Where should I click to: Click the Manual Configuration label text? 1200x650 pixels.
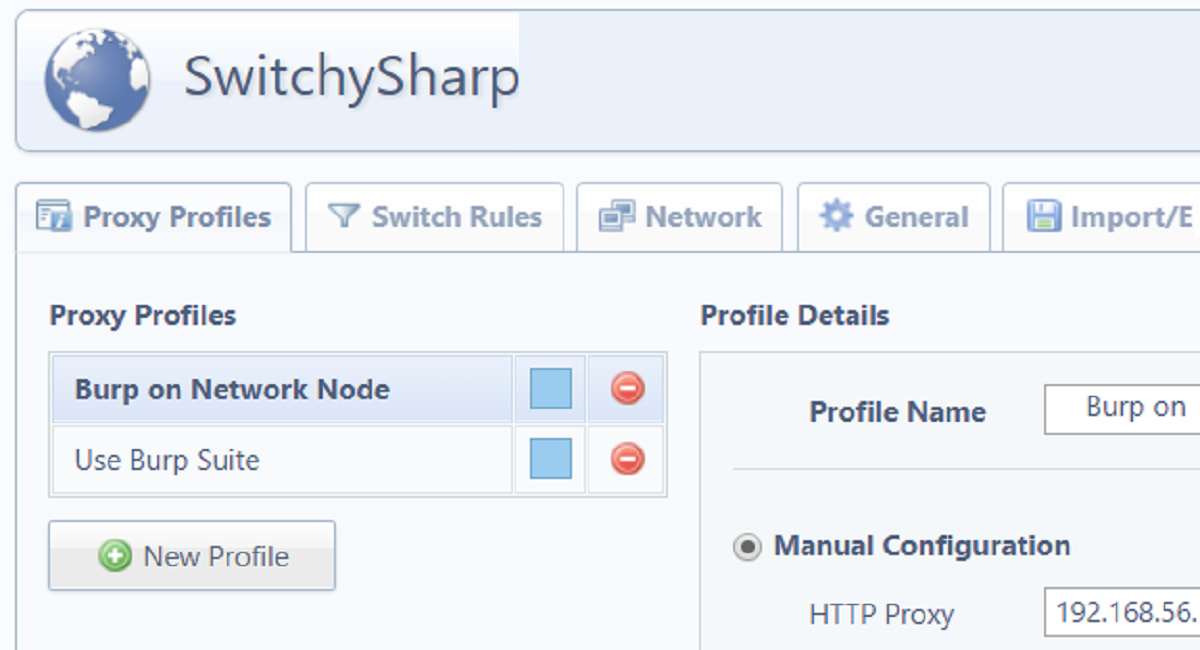click(x=922, y=546)
